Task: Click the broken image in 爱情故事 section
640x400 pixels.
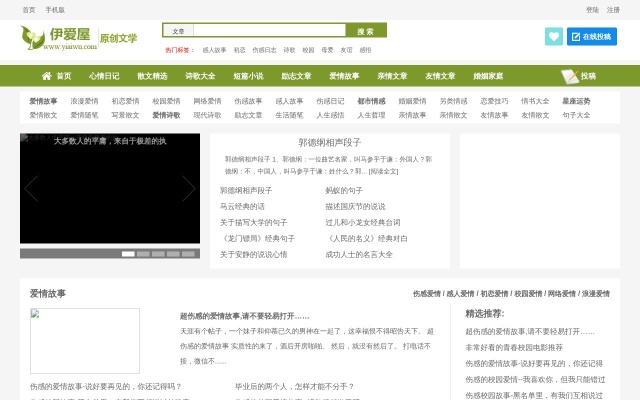Action: pyautogui.click(x=85, y=340)
